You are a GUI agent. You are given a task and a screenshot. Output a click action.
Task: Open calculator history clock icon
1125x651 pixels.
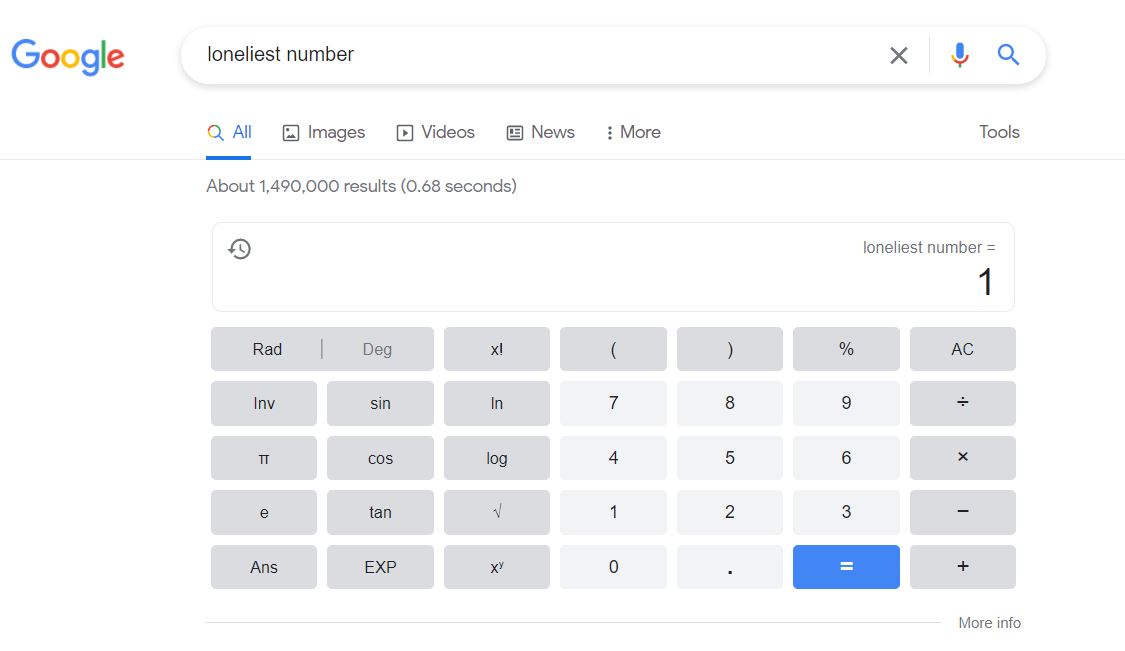240,249
